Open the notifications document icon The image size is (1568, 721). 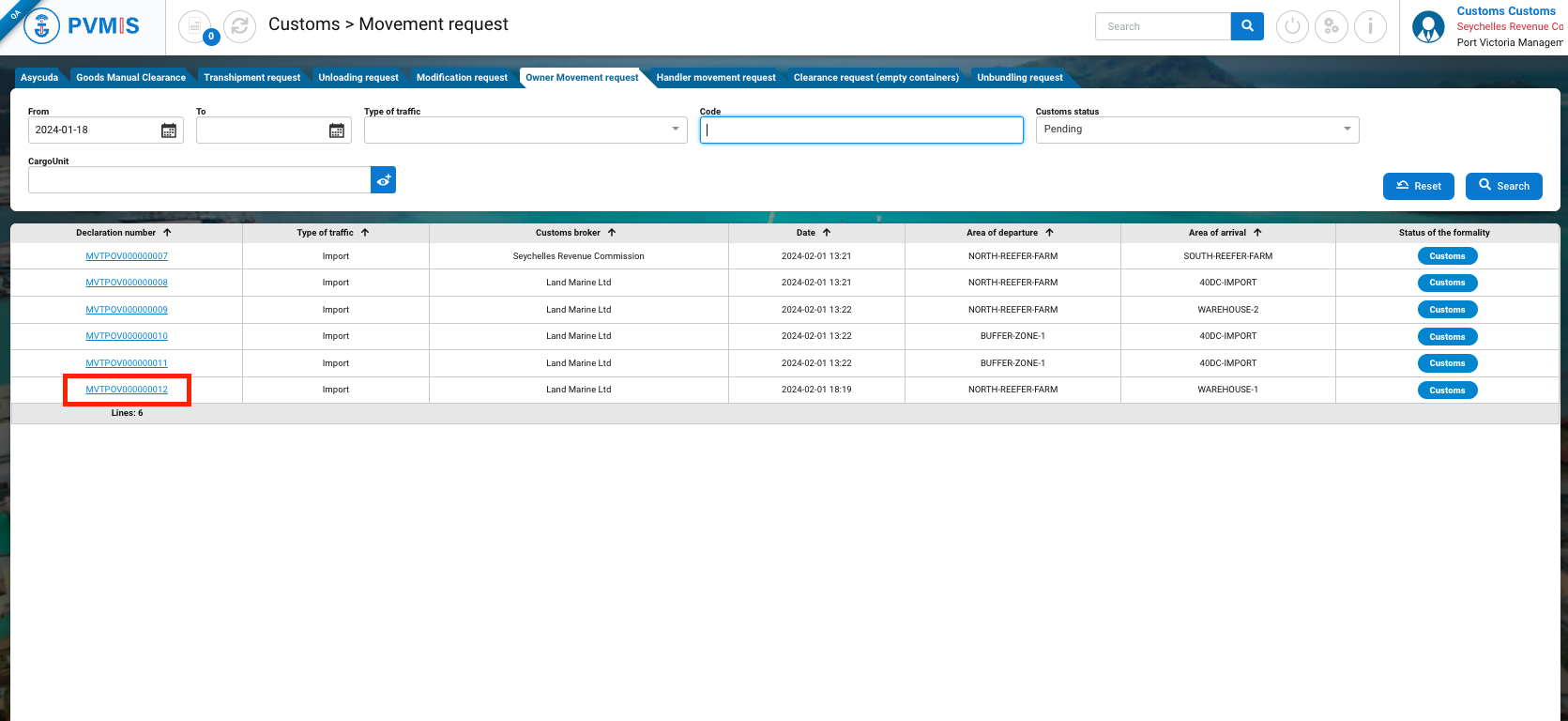tap(195, 26)
